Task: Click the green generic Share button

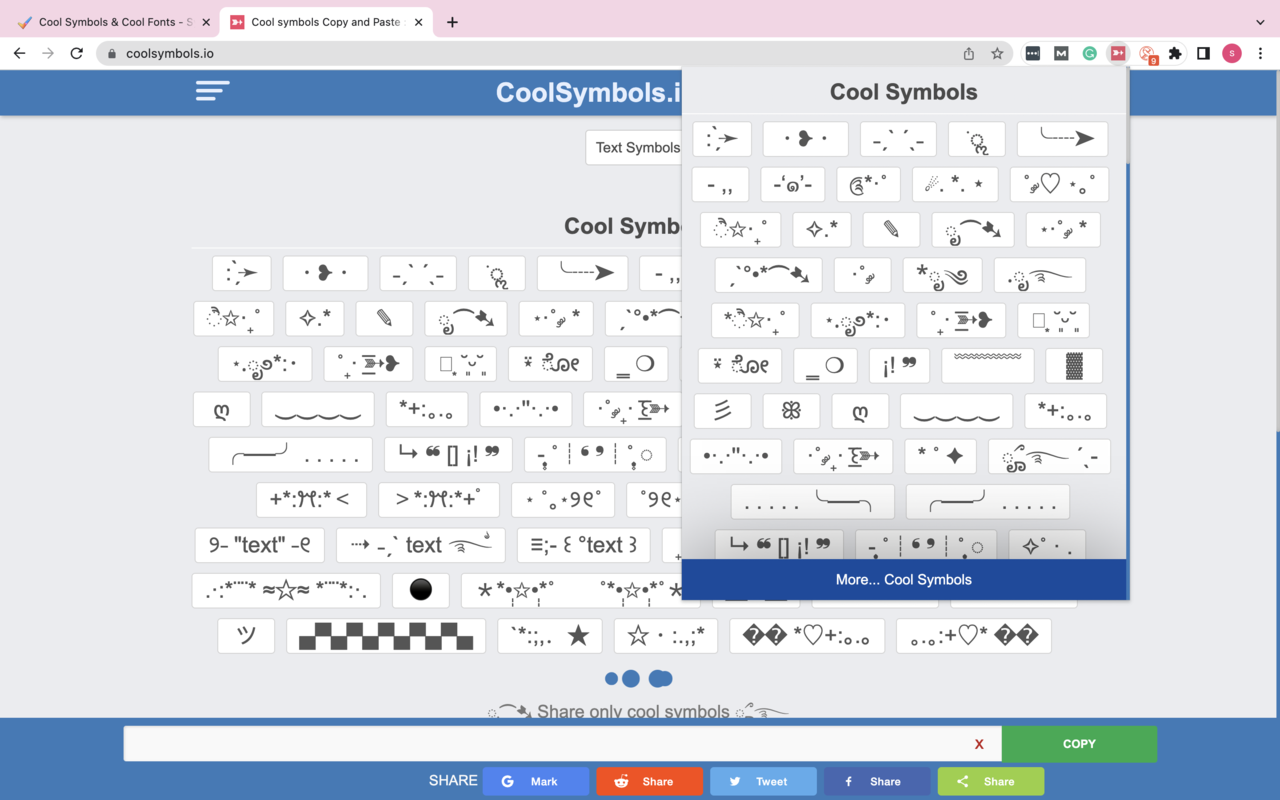Action: 991,781
